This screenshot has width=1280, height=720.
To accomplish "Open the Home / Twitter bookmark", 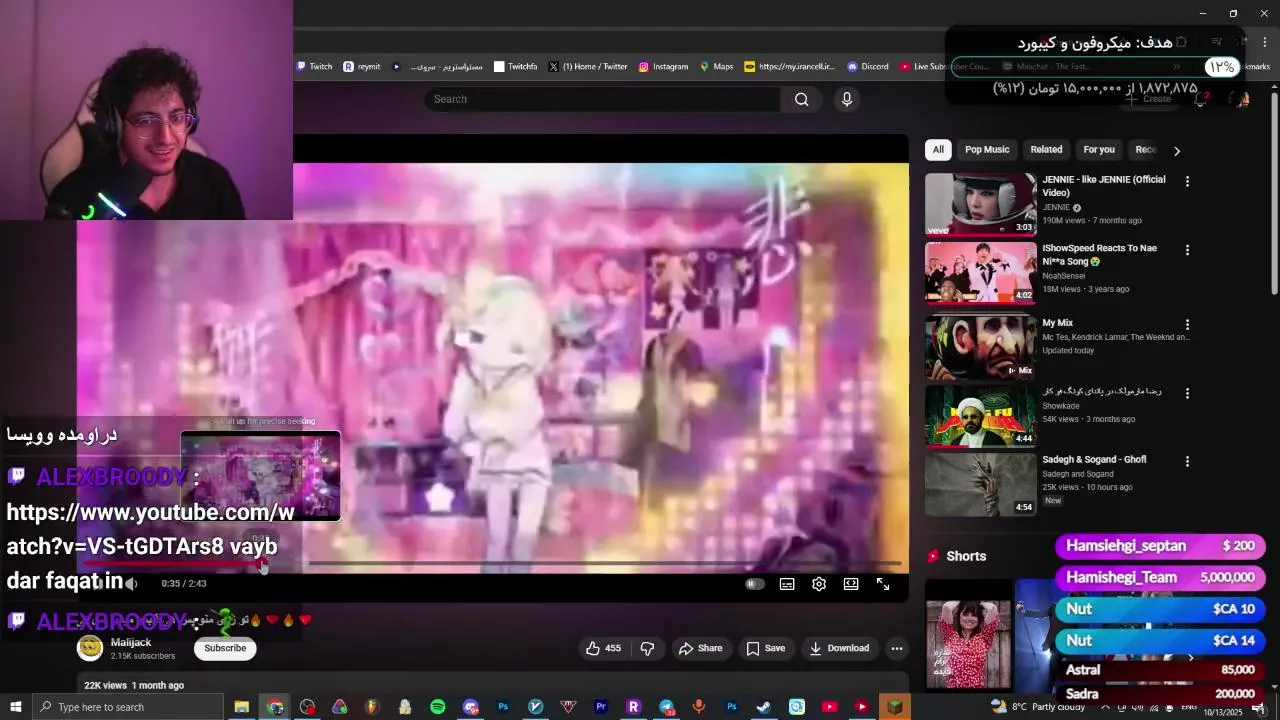I will pos(587,67).
